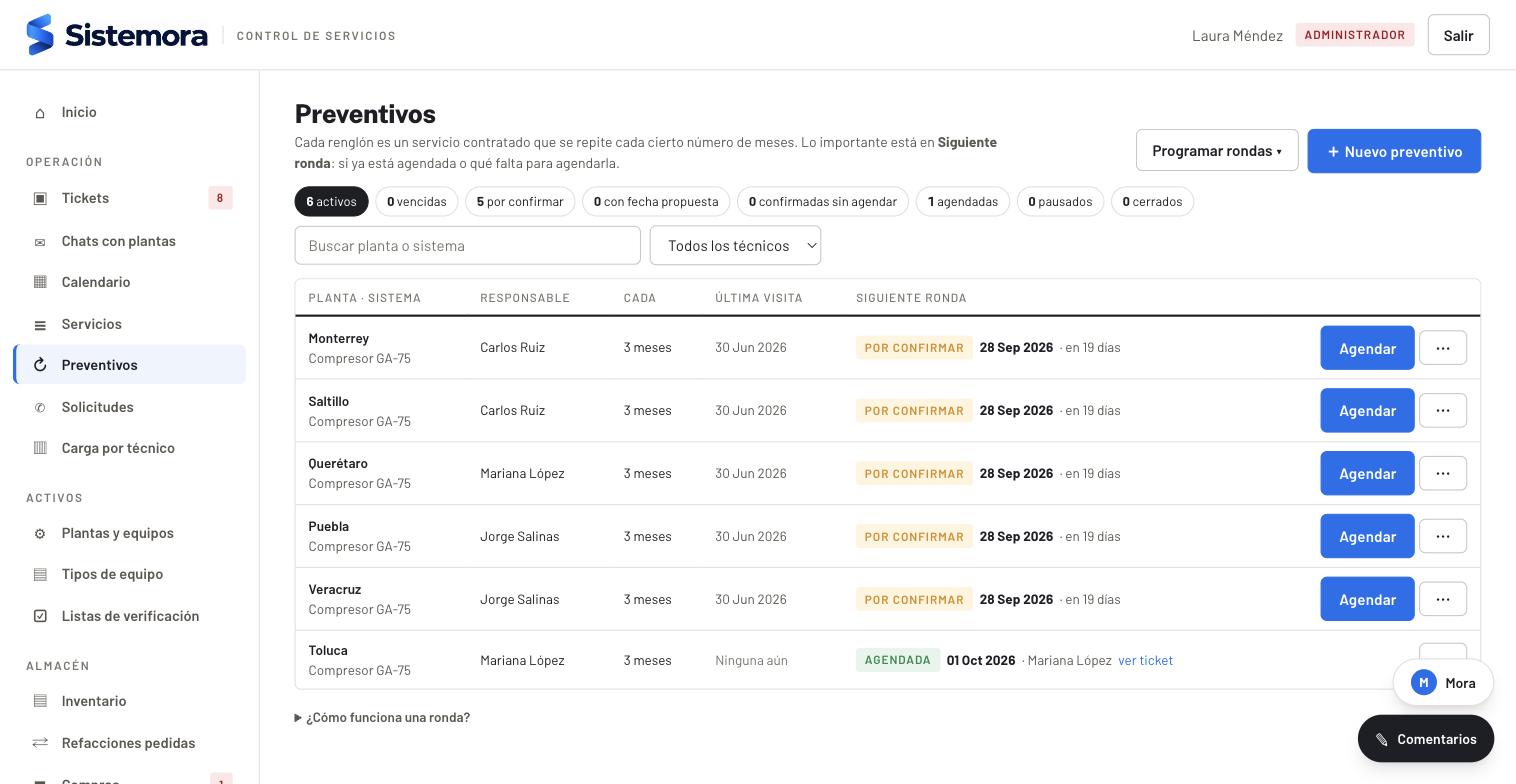Click the Tipos de equipo icon

point(40,574)
